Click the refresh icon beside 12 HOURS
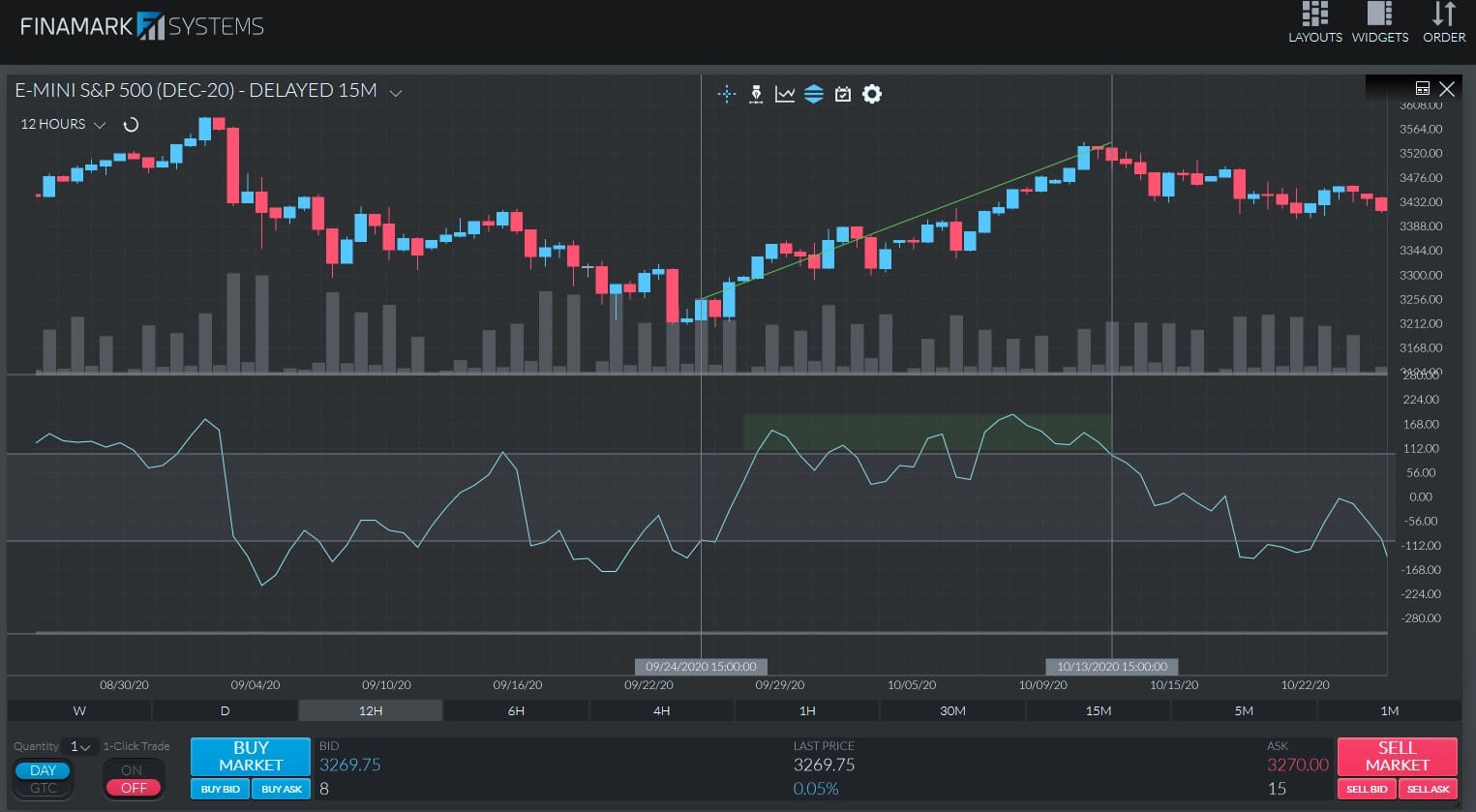1476x812 pixels. coord(132,124)
